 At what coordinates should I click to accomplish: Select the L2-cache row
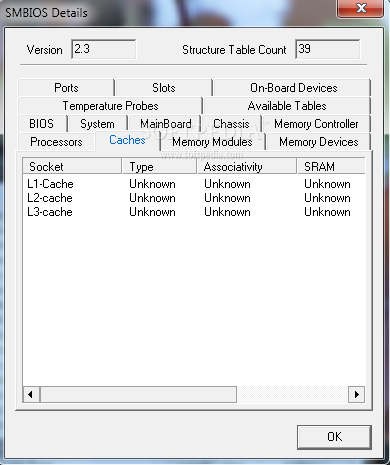[194, 198]
